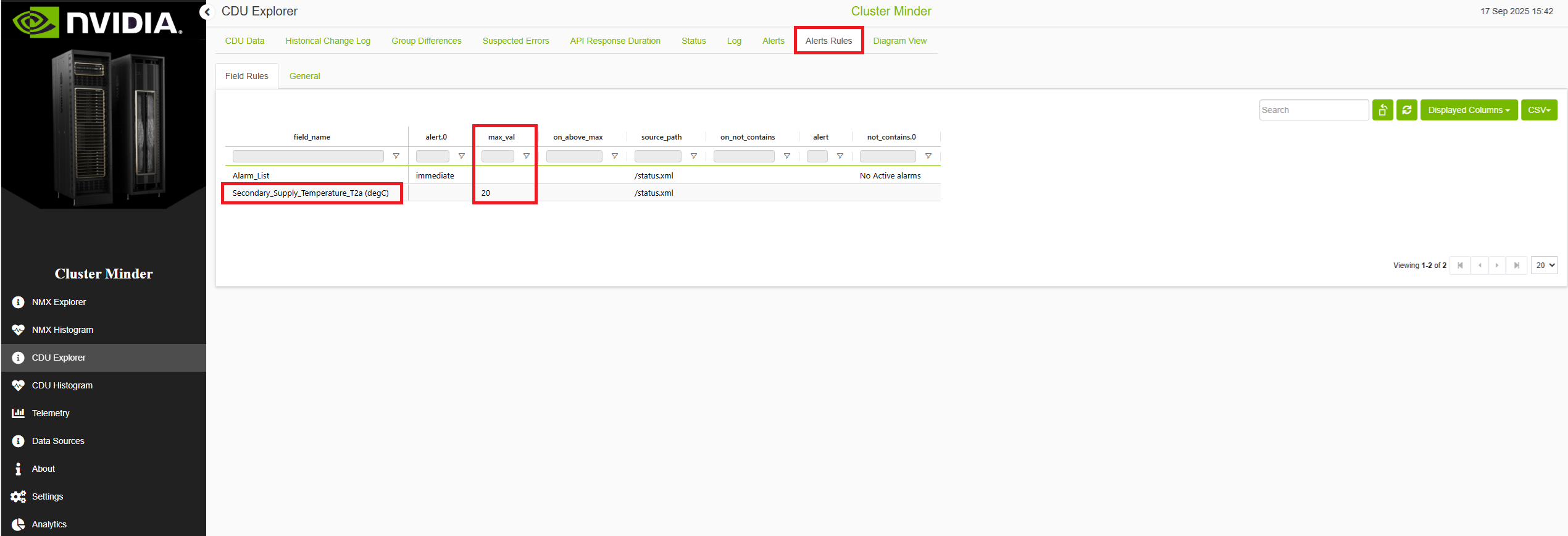The height and width of the screenshot is (536, 1568).
Task: Go to the last page of results
Action: point(1517,266)
